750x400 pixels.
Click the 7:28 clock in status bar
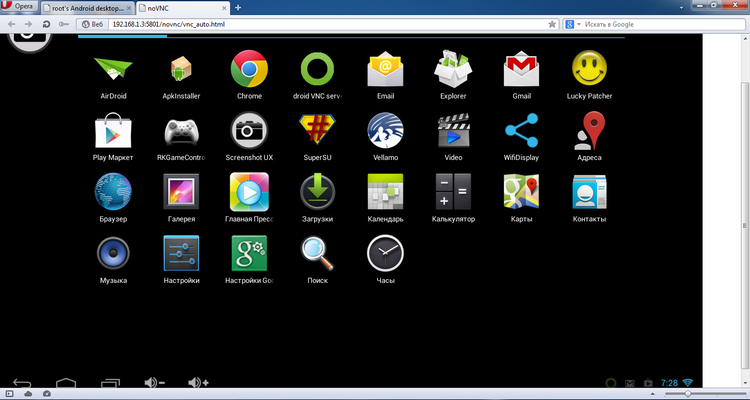[669, 383]
